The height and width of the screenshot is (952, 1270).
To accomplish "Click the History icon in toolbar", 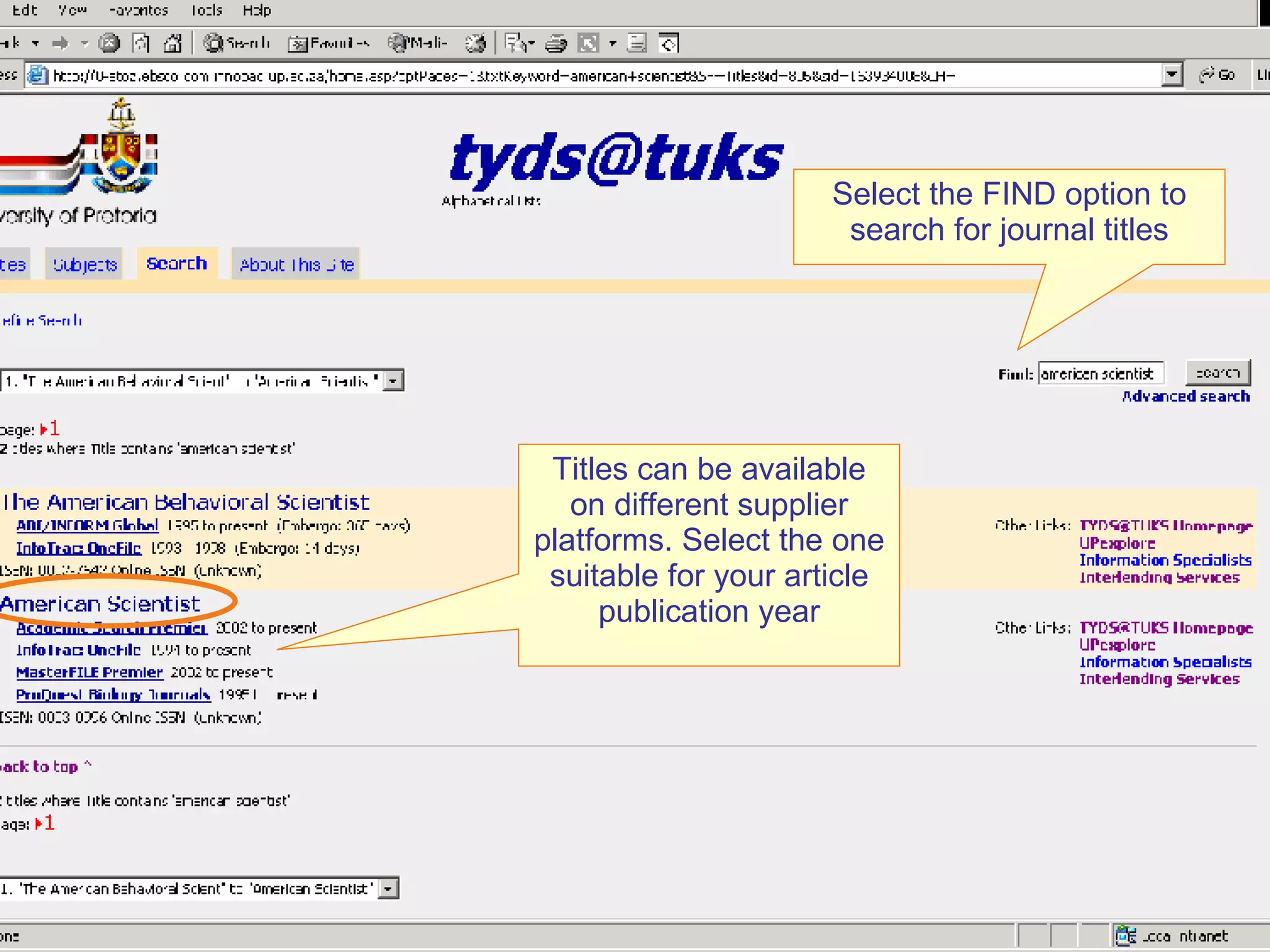I will point(476,43).
